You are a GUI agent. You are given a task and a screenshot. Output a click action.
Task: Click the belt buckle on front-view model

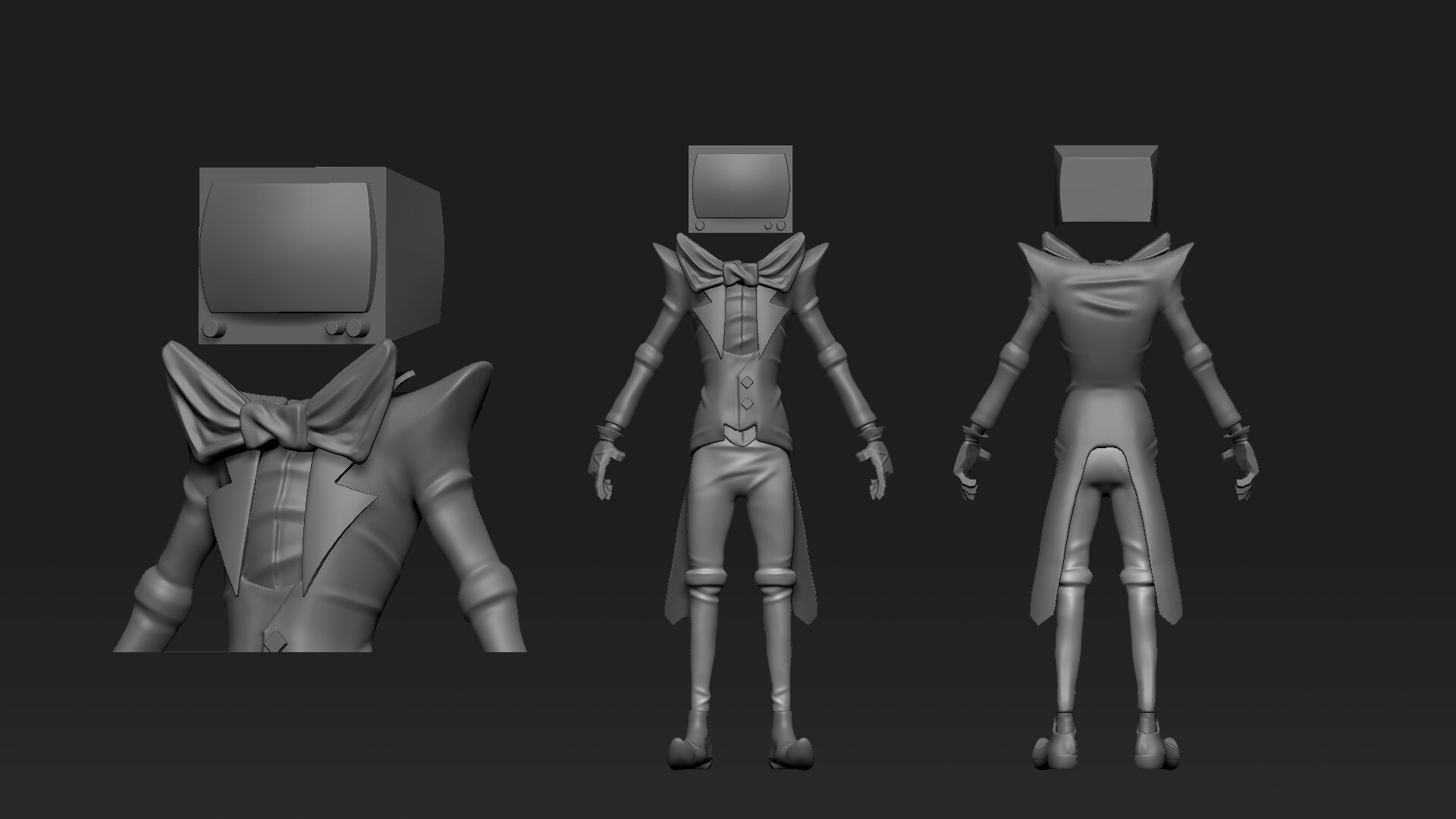point(739,435)
